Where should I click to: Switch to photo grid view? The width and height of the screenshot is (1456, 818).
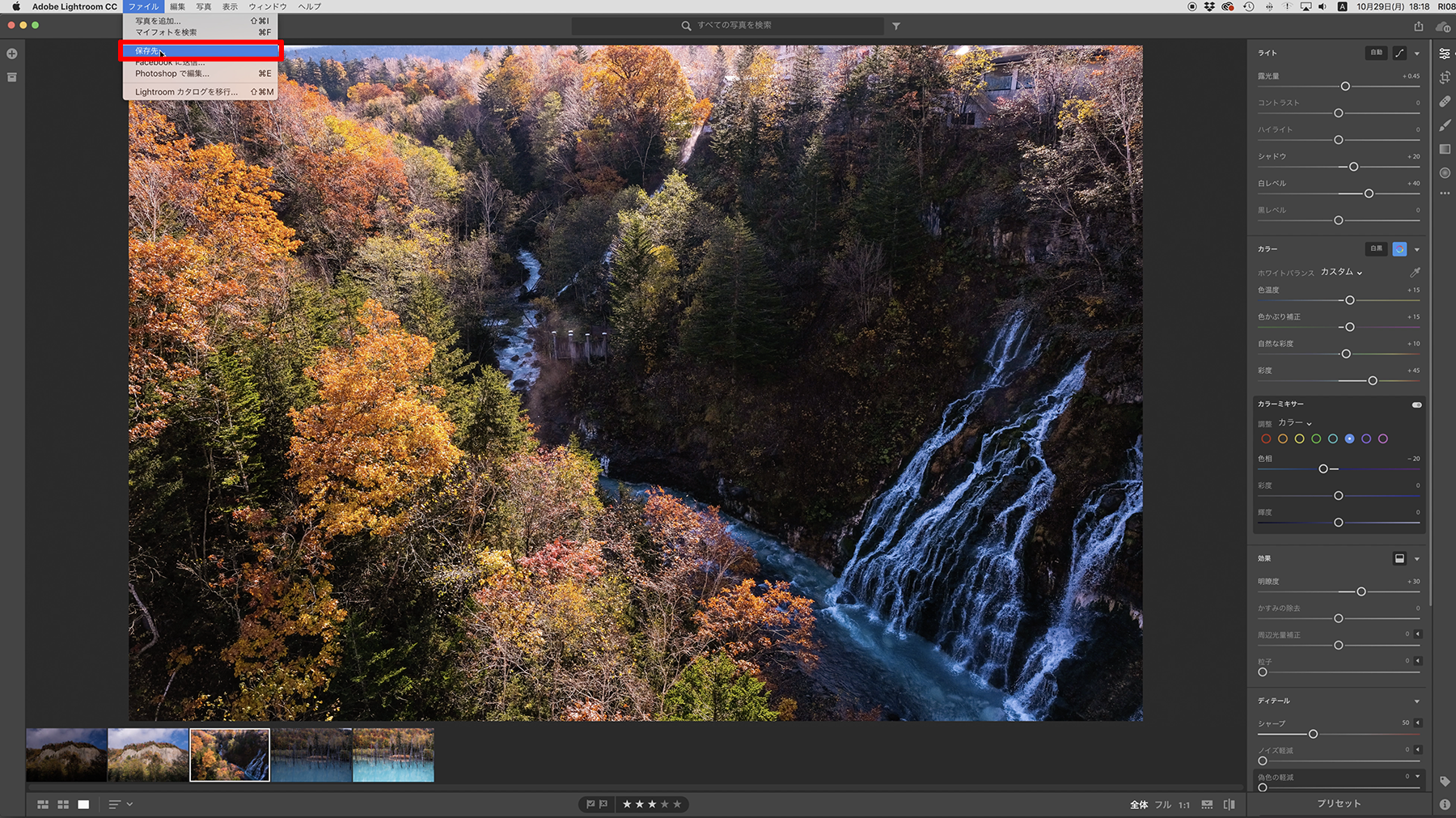[43, 804]
